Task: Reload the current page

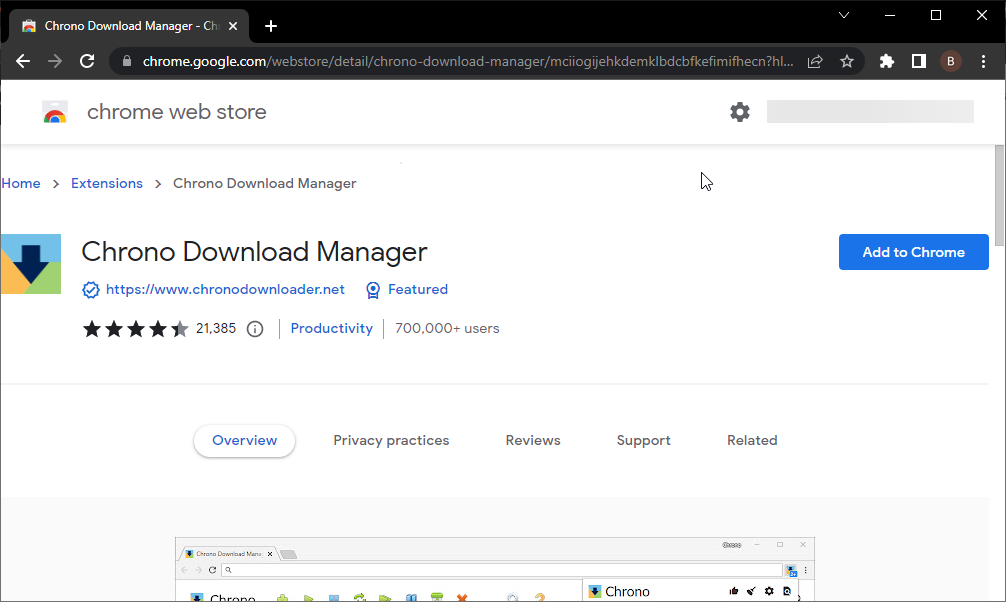Action: [87, 61]
